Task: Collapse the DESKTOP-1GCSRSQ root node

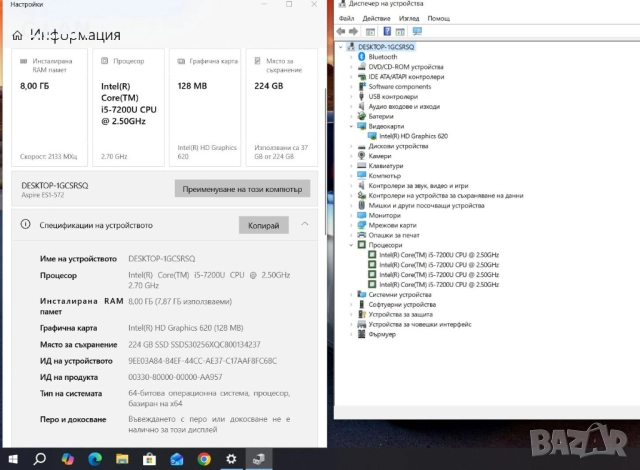Action: [x=341, y=47]
